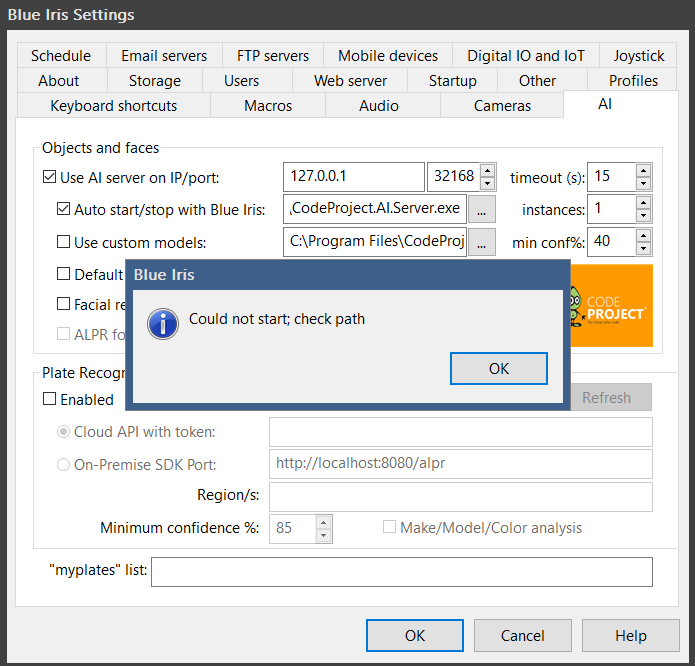Click the 32168 port field
695x666 pixels.
pyautogui.click(x=453, y=177)
